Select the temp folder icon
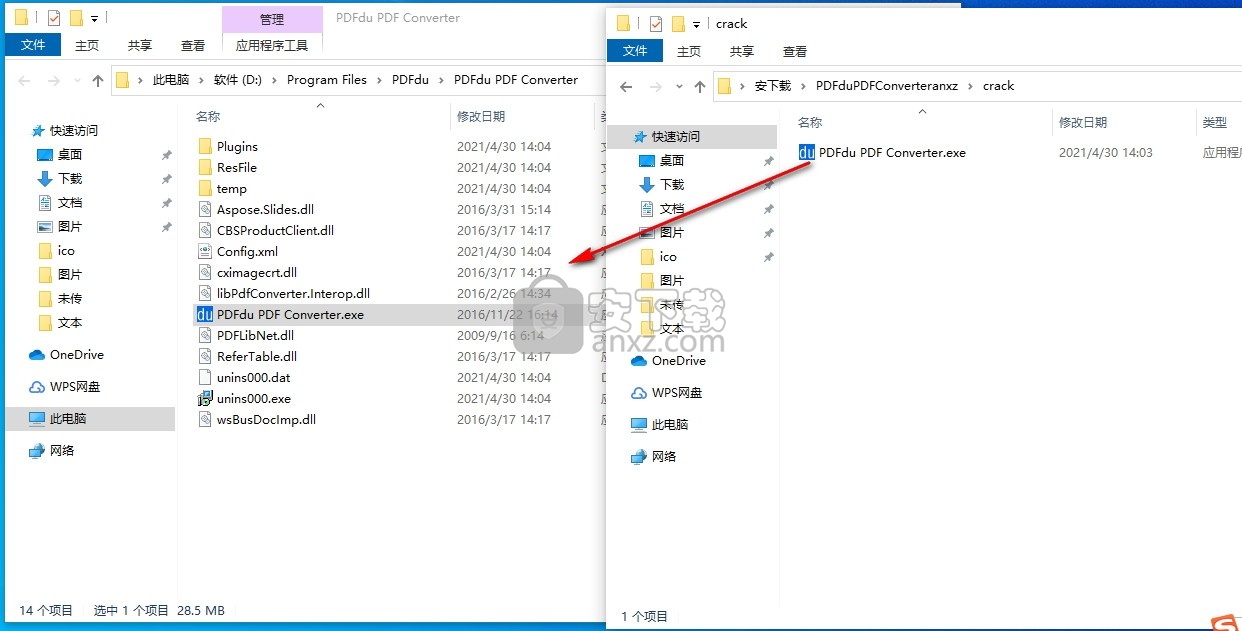The height and width of the screenshot is (631, 1242). click(x=205, y=188)
